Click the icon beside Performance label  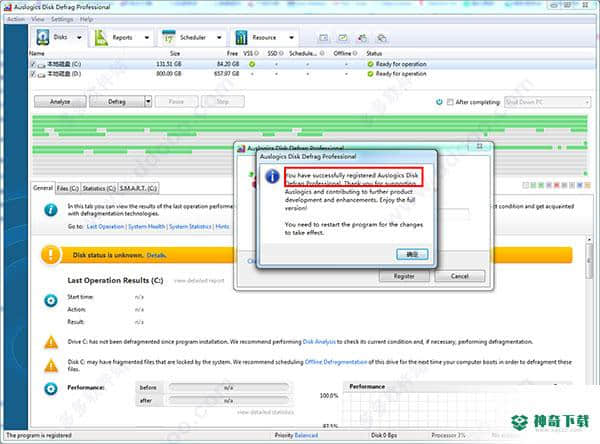tap(51, 388)
